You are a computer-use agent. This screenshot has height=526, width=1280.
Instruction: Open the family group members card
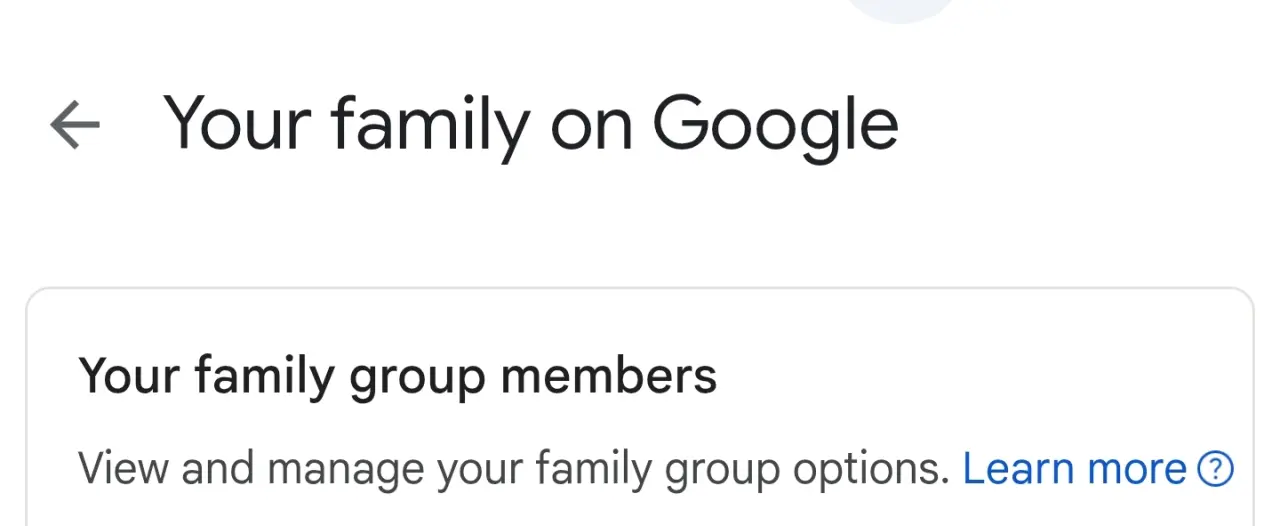pos(640,407)
